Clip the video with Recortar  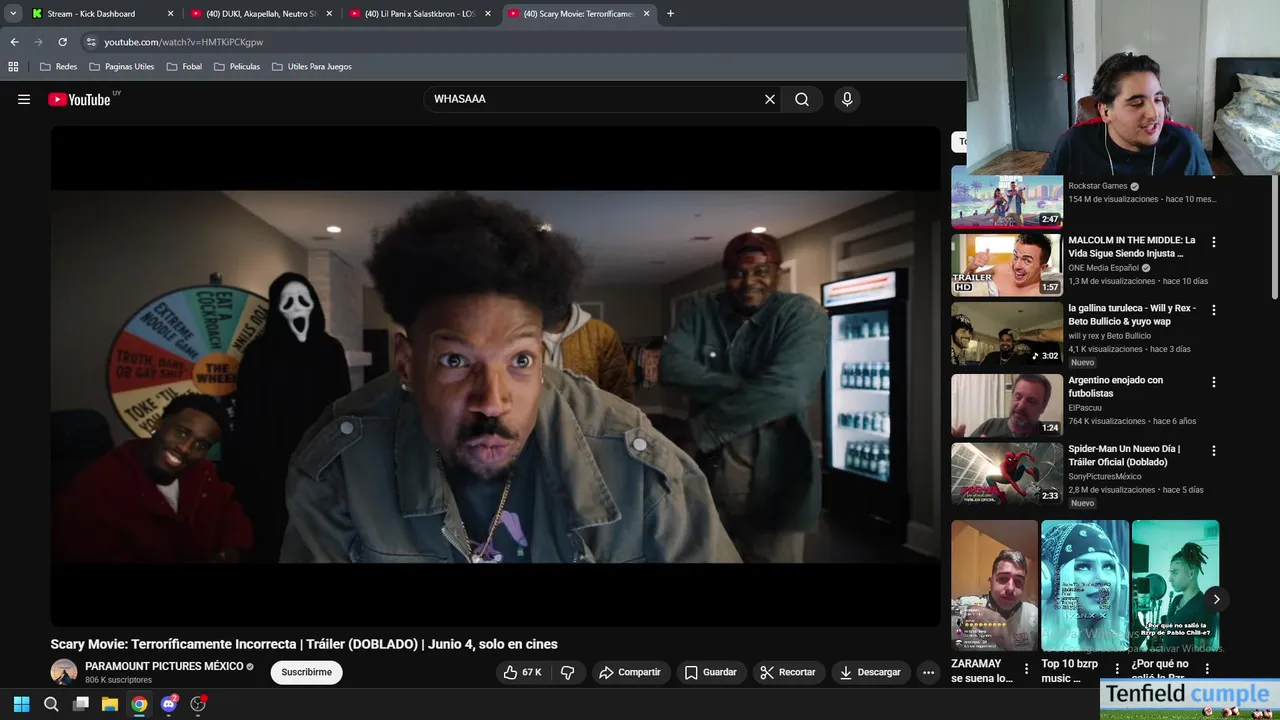788,672
